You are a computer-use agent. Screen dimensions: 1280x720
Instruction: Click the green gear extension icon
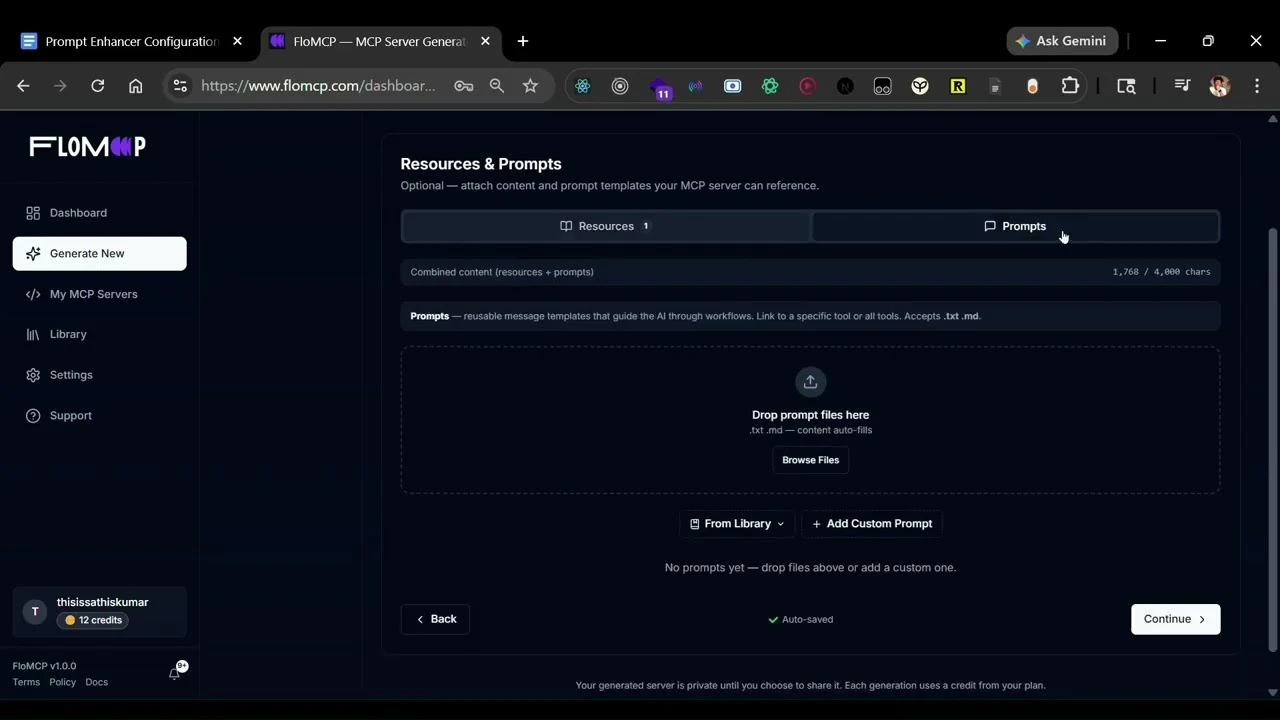[770, 86]
